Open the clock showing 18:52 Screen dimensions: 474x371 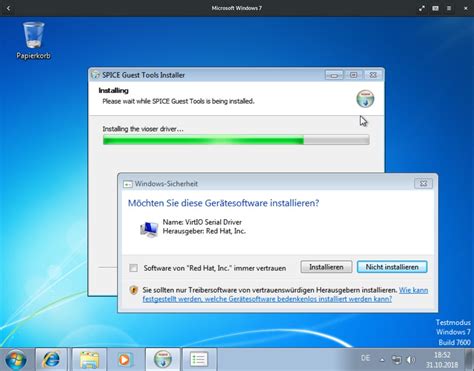click(442, 360)
